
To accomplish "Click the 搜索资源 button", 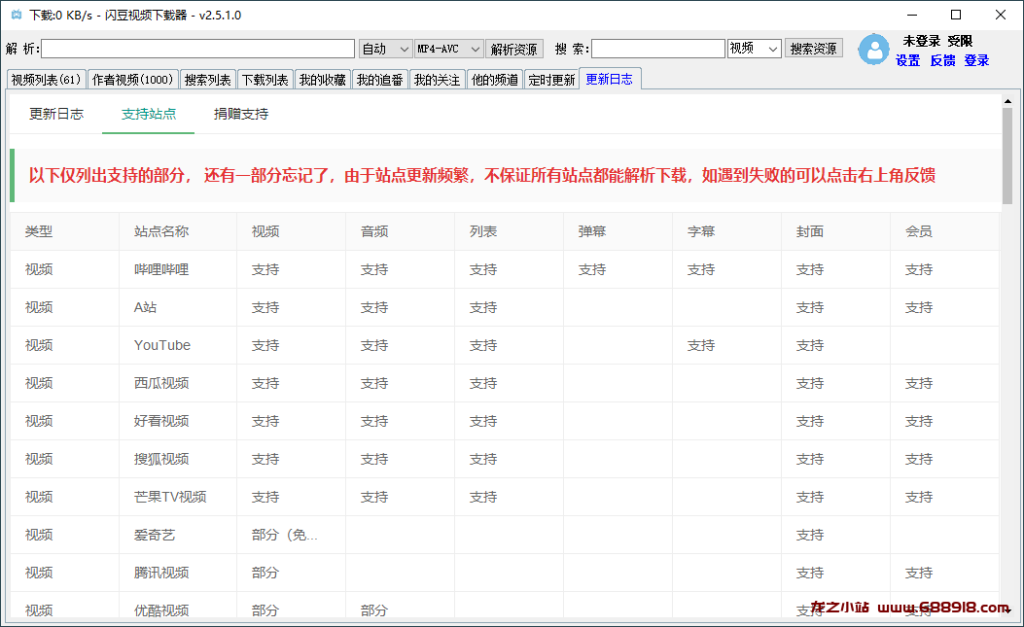I will 813,48.
